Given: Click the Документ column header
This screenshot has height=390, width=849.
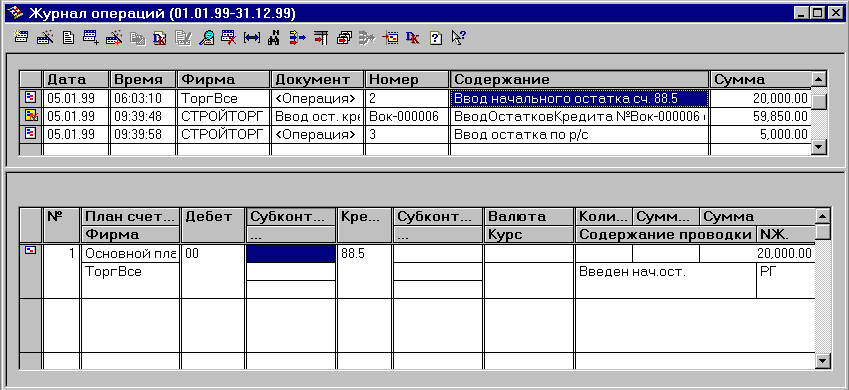Looking at the screenshot, I should 318,80.
